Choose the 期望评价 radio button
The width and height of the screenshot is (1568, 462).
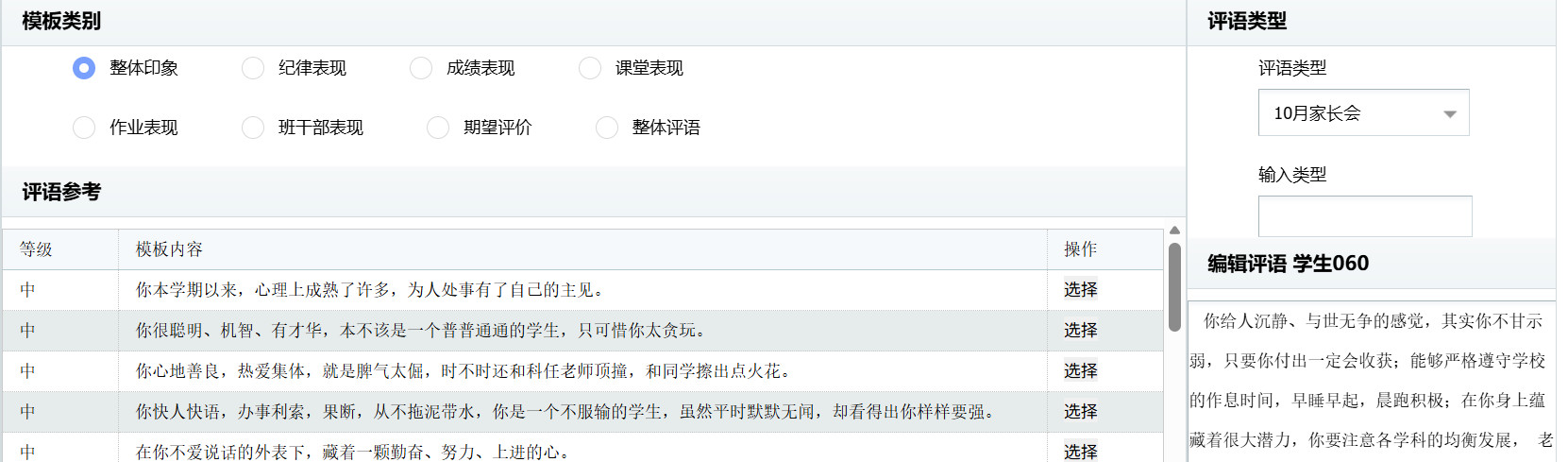pyautogui.click(x=438, y=128)
